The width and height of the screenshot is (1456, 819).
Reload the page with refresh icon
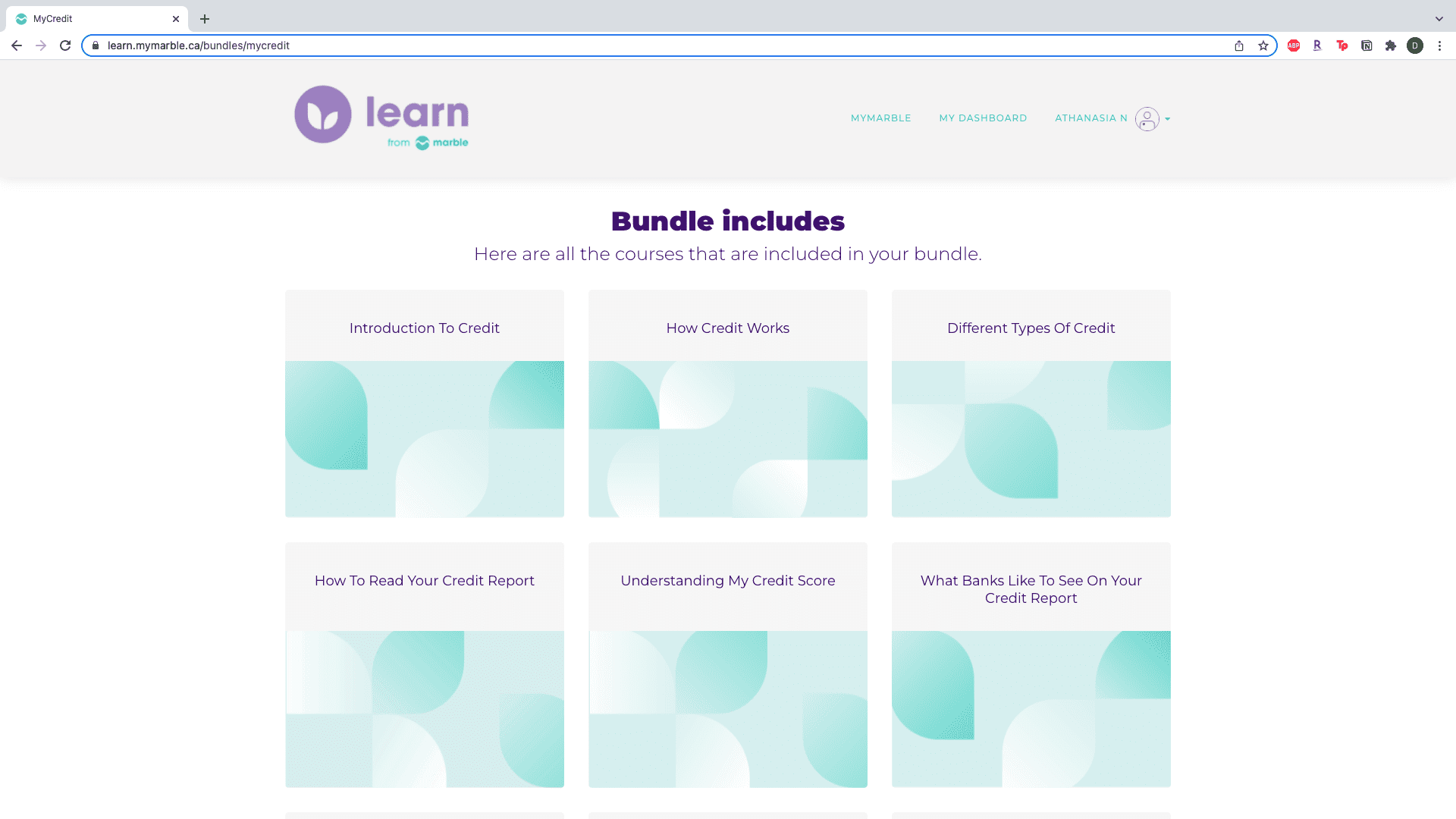[65, 45]
